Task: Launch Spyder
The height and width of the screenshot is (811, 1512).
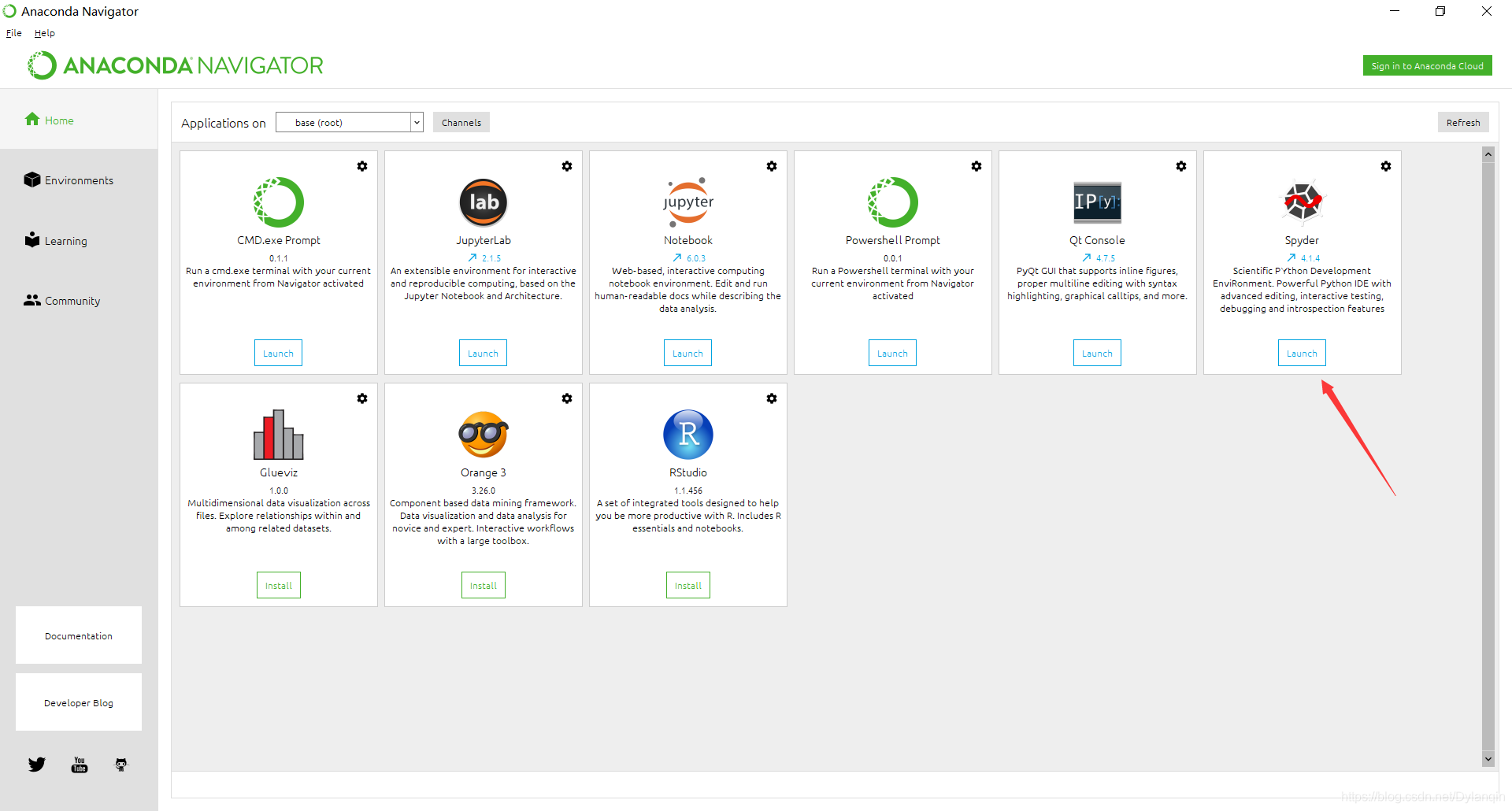Action: pyautogui.click(x=1302, y=353)
